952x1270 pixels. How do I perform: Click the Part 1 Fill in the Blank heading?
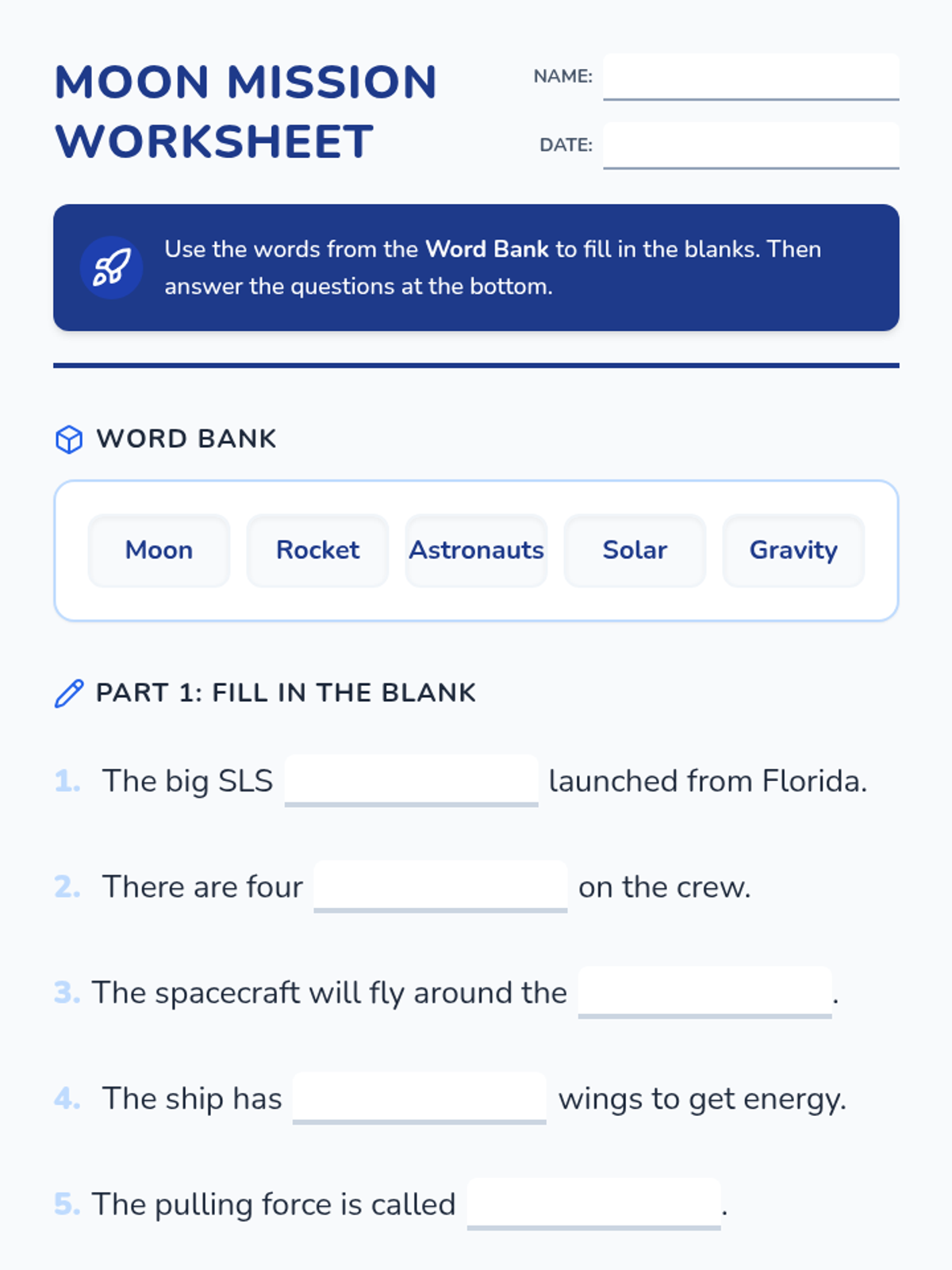(x=286, y=693)
